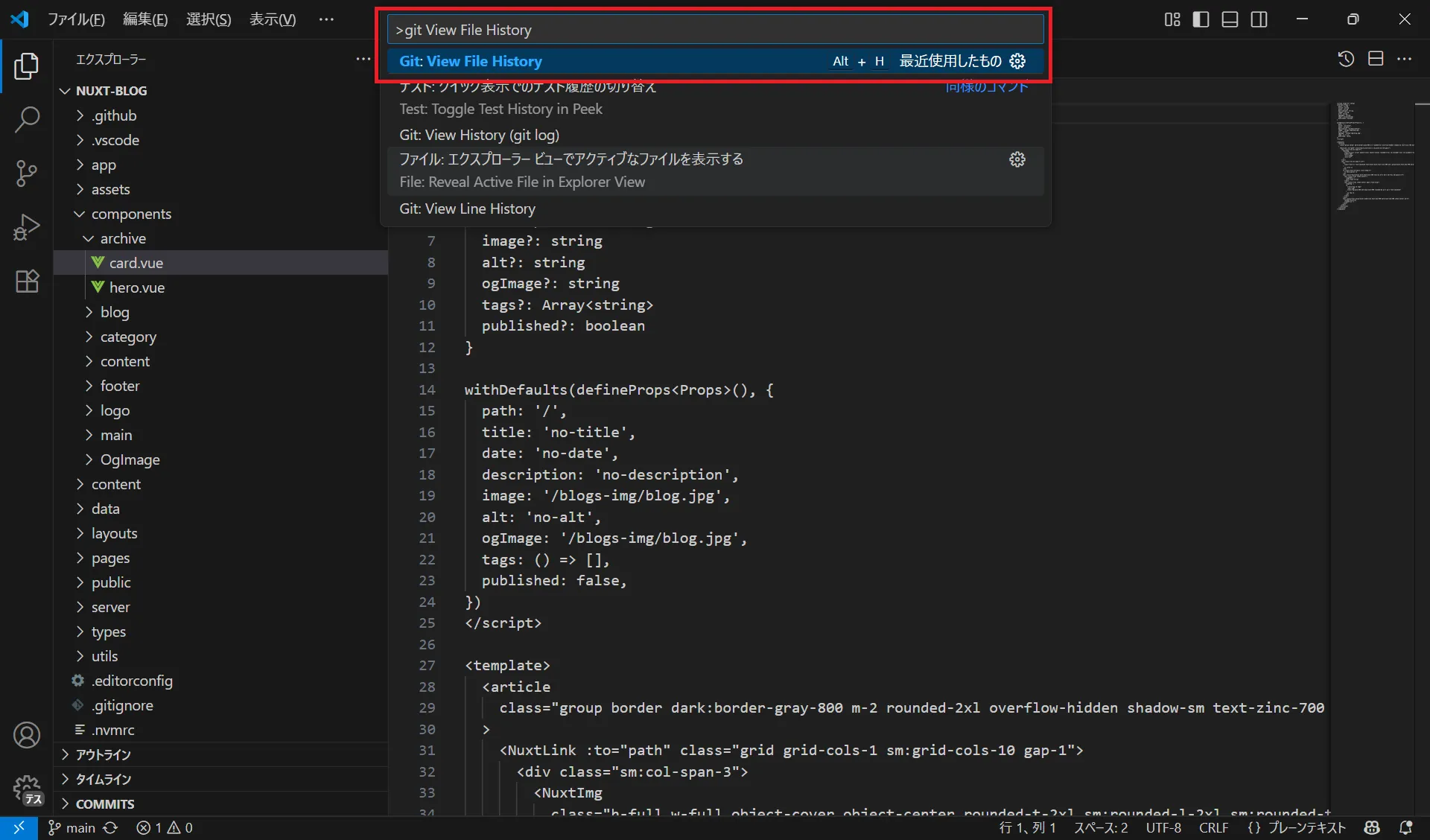This screenshot has width=1430, height=840.
Task: Toggle the secondary side bar
Action: [1259, 19]
